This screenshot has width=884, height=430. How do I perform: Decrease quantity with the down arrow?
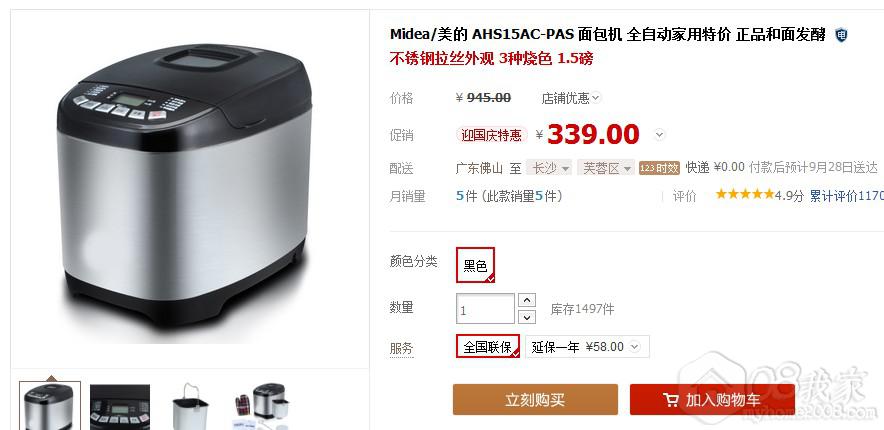click(527, 317)
